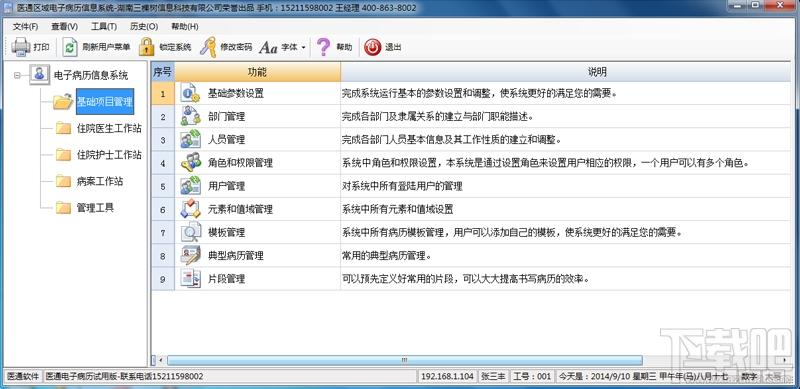Click the horizontal scrollbar thumb below the table

tap(405, 360)
